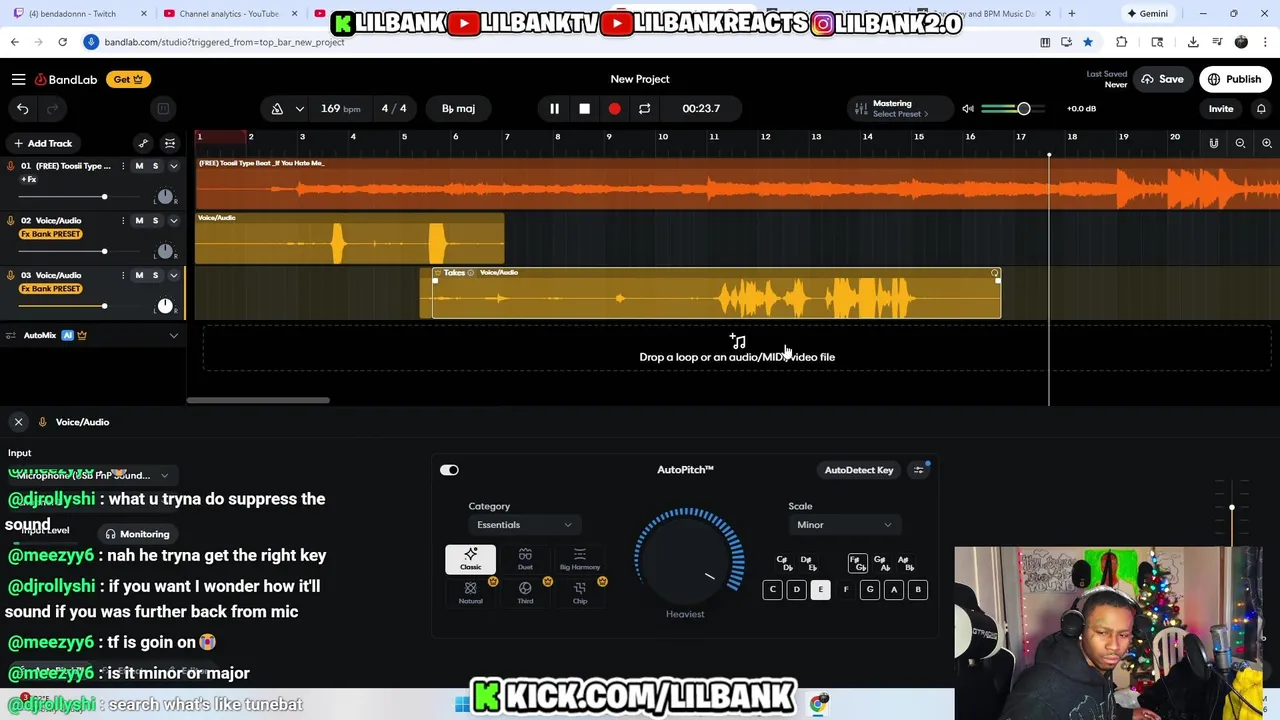Click the 169 bpm tempo field
The width and height of the screenshot is (1280, 720).
tap(341, 108)
